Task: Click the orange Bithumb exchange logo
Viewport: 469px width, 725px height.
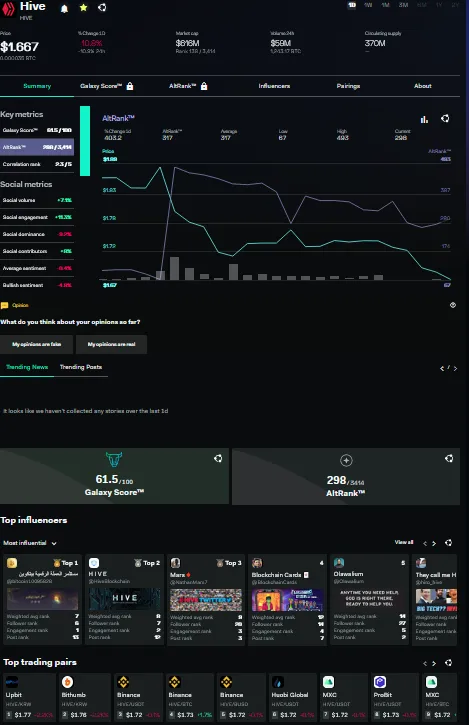Action: coord(68,682)
